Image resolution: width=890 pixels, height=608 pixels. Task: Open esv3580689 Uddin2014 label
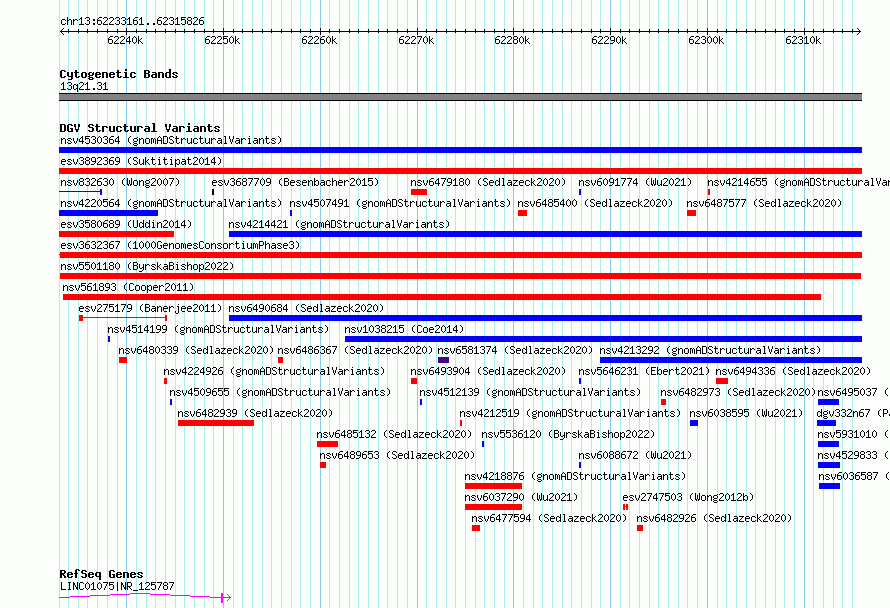pyautogui.click(x=126, y=224)
